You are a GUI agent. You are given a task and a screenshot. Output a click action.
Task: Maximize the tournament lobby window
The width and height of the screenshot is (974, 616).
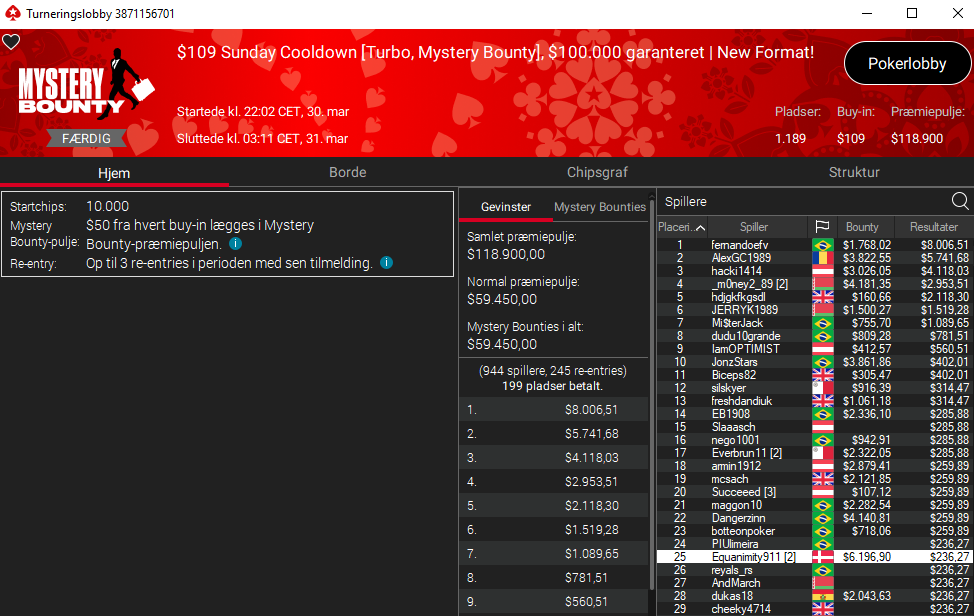coord(912,13)
